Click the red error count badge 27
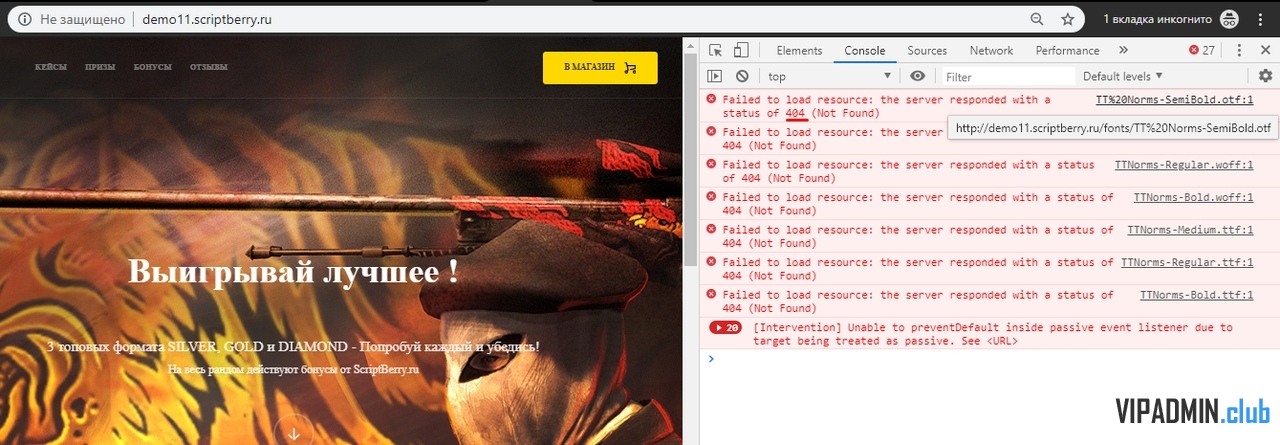Viewport: 1280px width, 445px height. [x=1202, y=50]
